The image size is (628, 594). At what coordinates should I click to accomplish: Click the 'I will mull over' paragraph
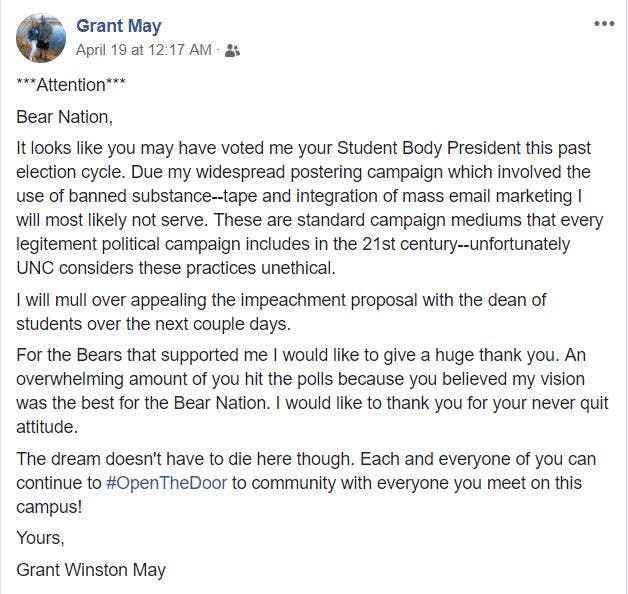coord(280,313)
